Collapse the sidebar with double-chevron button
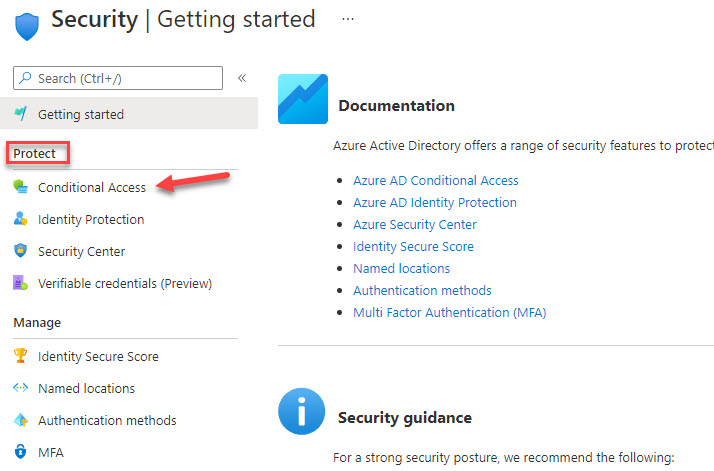This screenshot has width=714, height=471. 242,78
